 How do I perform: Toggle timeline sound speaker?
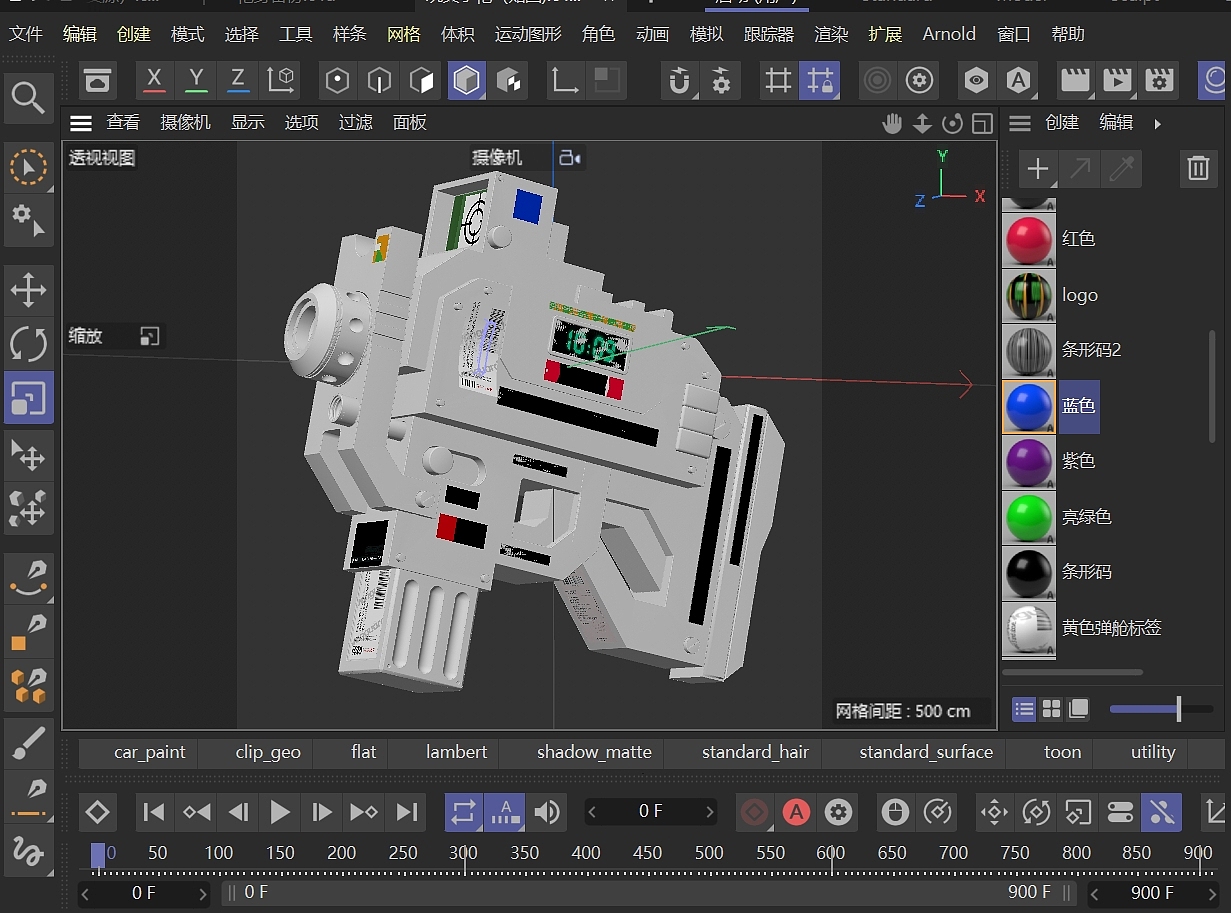[547, 812]
